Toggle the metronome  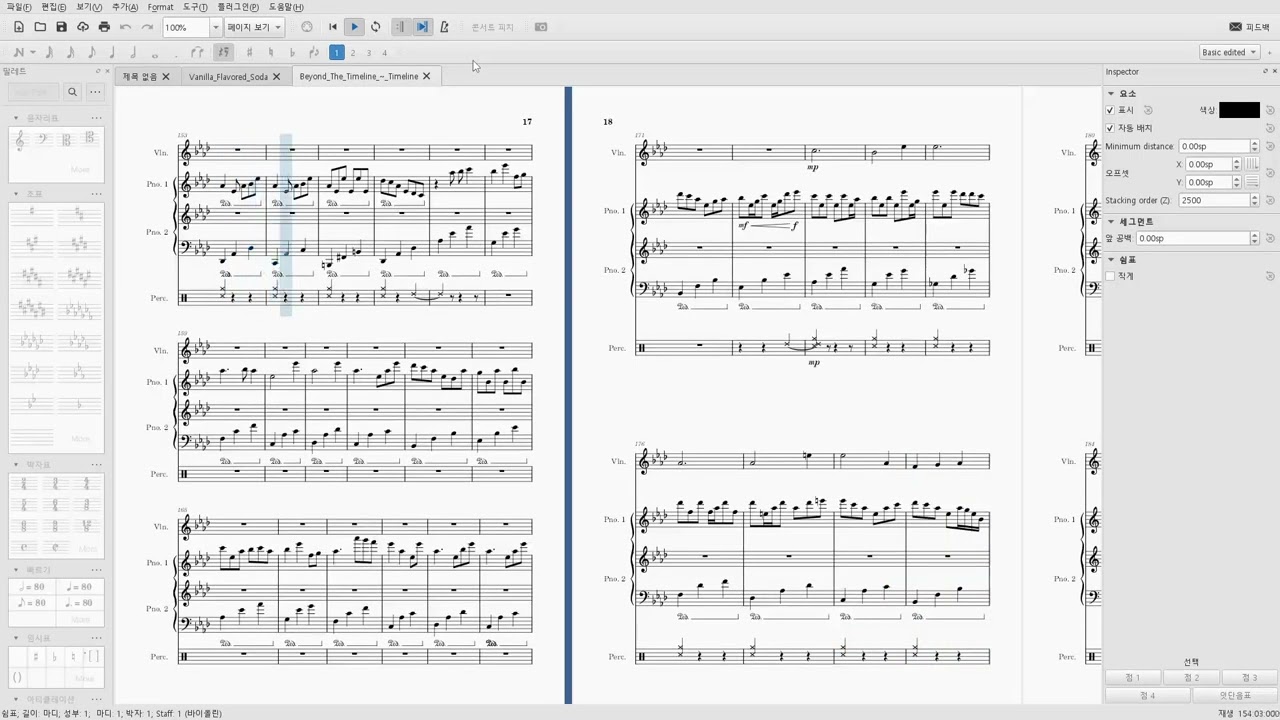[444, 27]
